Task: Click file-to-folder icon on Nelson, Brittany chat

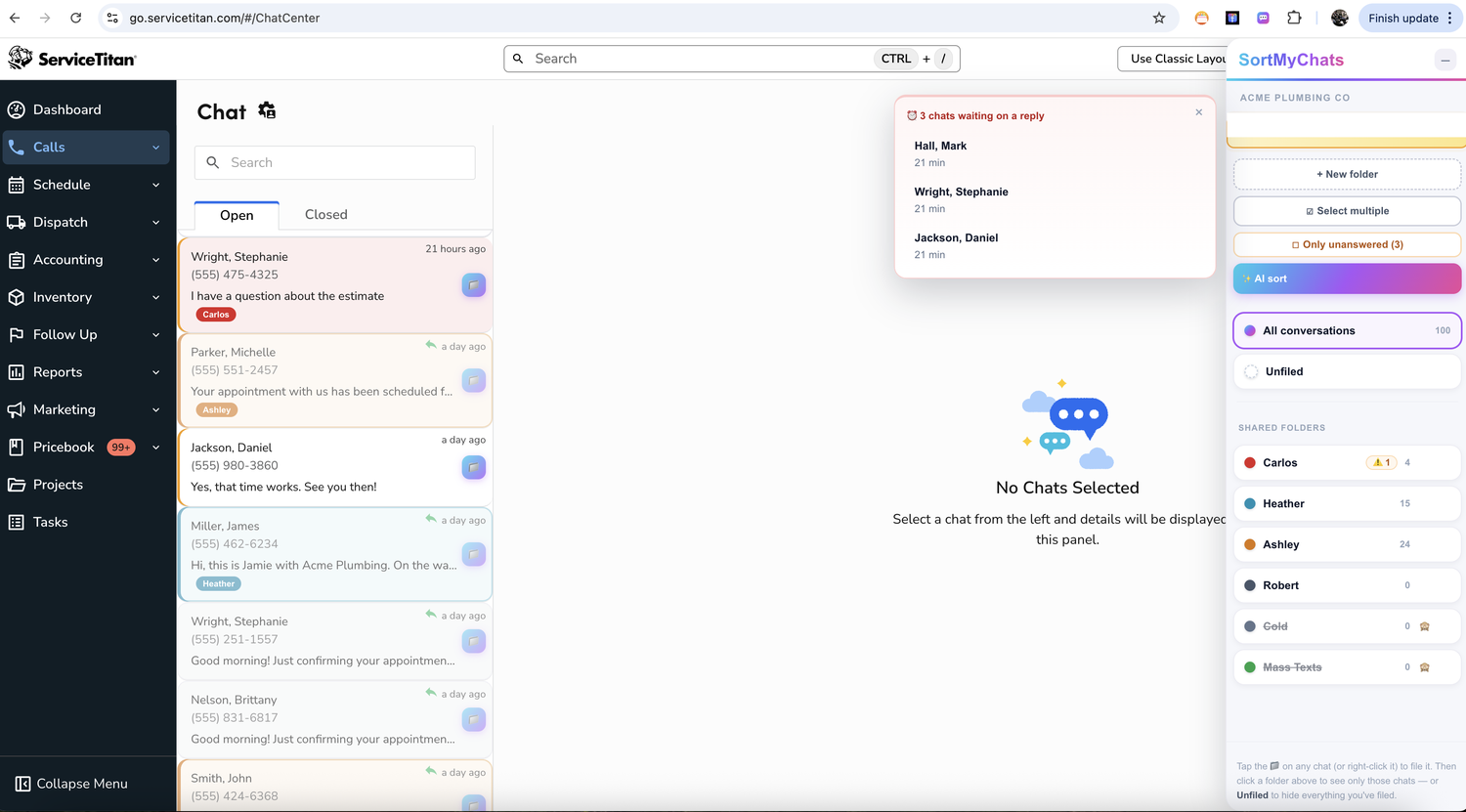Action: (474, 720)
